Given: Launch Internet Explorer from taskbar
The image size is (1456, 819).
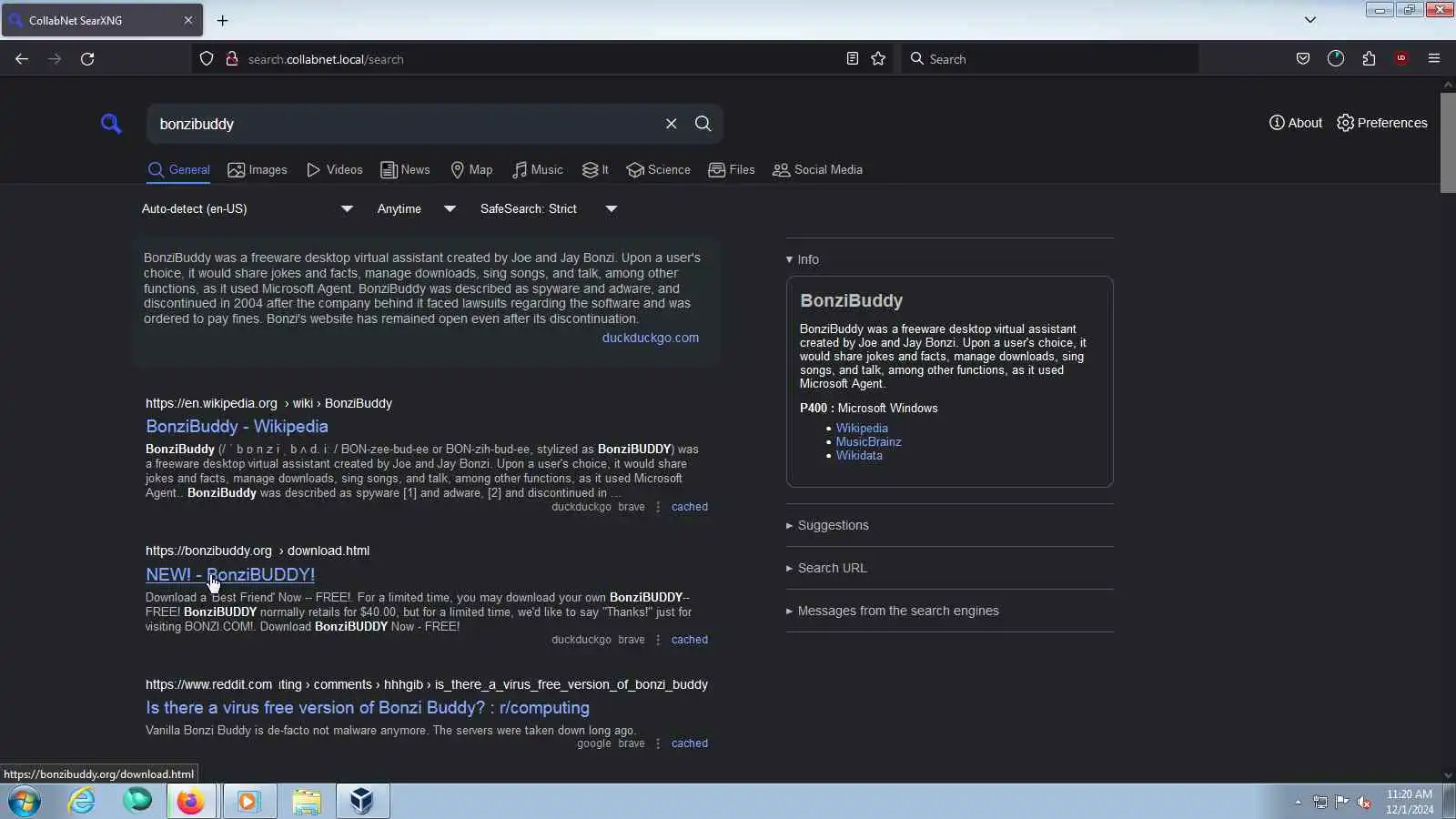Looking at the screenshot, I should (x=82, y=802).
